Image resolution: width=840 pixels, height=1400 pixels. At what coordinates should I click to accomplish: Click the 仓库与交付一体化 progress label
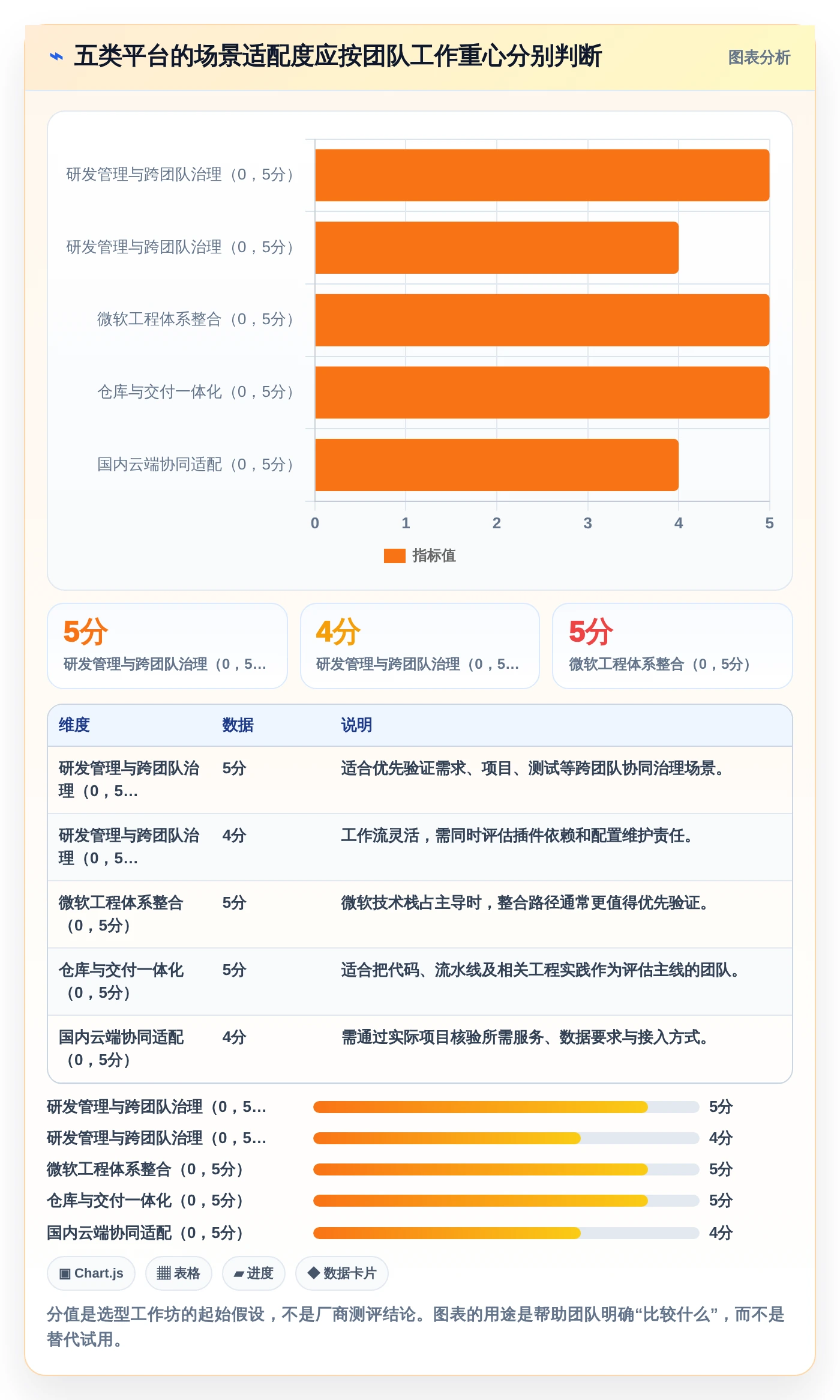(146, 1201)
